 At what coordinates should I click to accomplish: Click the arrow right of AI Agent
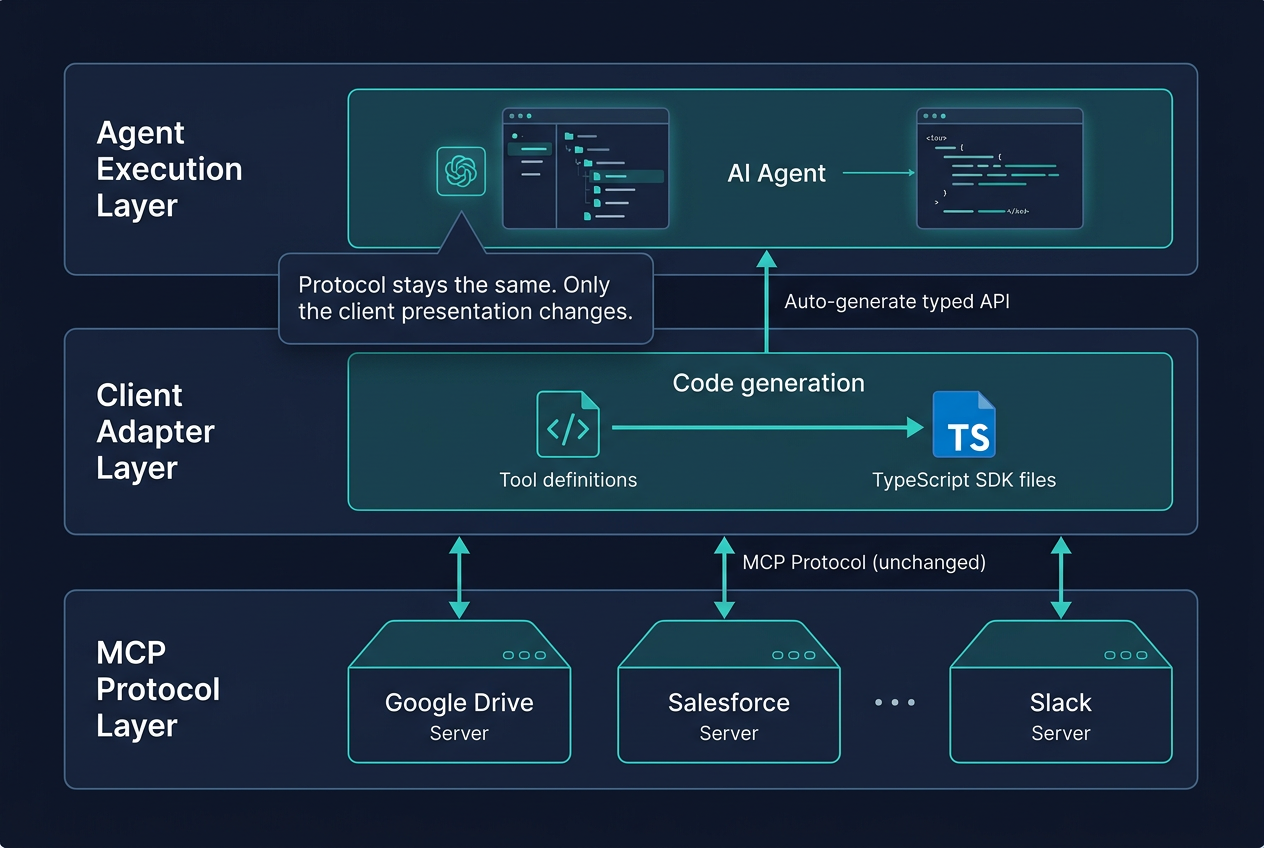pyautogui.click(x=879, y=173)
